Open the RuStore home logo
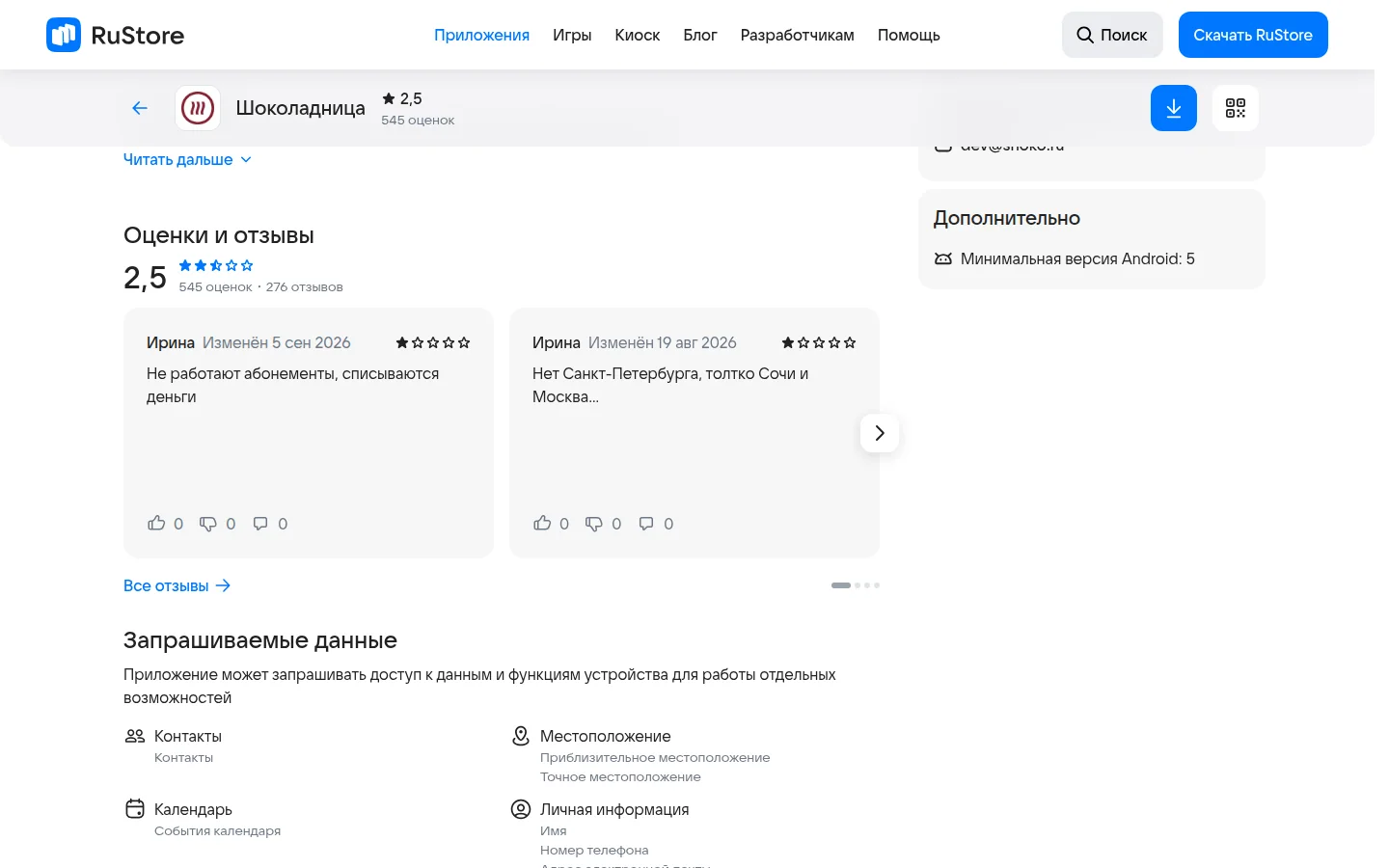1389x868 pixels. (116, 35)
